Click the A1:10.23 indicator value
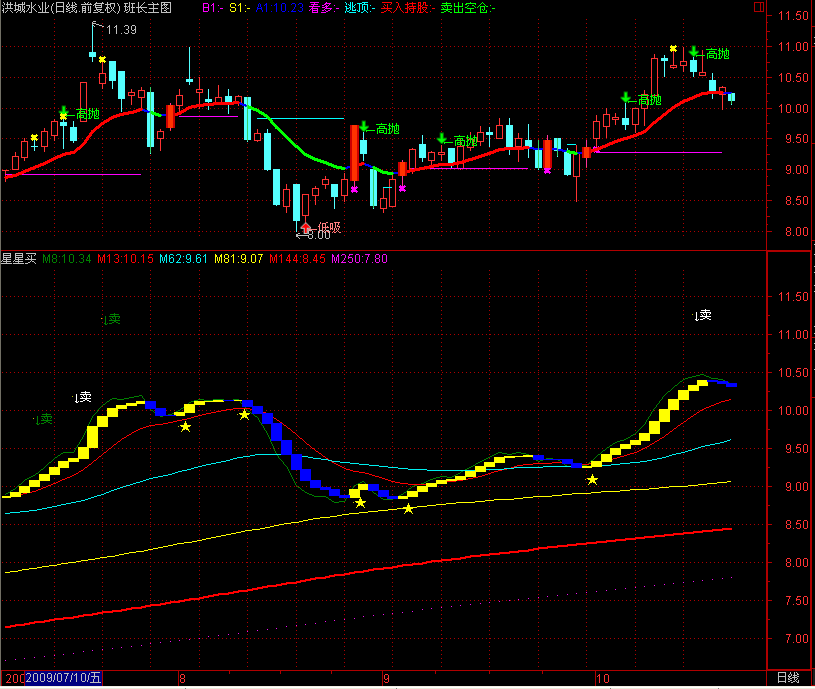 tap(279, 8)
